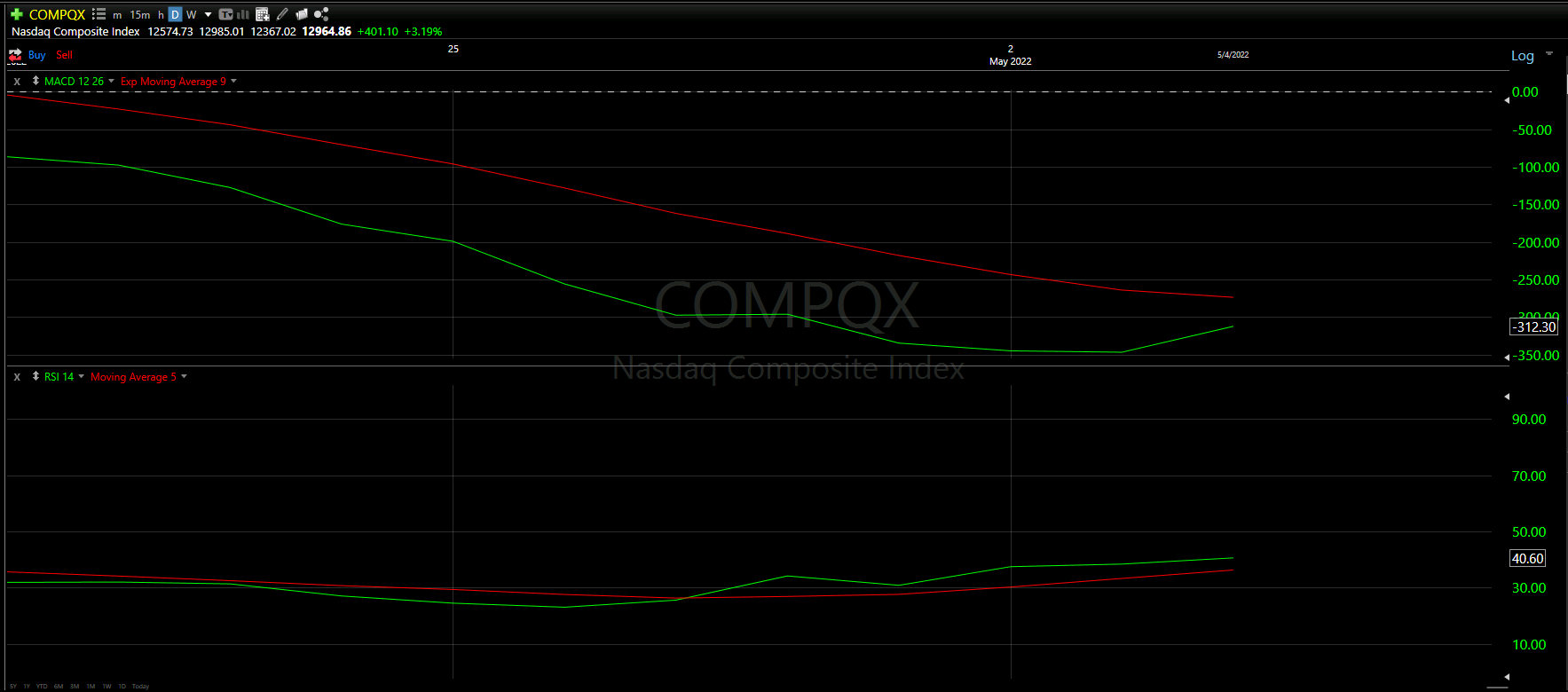Image resolution: width=1568 pixels, height=692 pixels.
Task: Click the 25 date axis label
Action: (x=453, y=49)
